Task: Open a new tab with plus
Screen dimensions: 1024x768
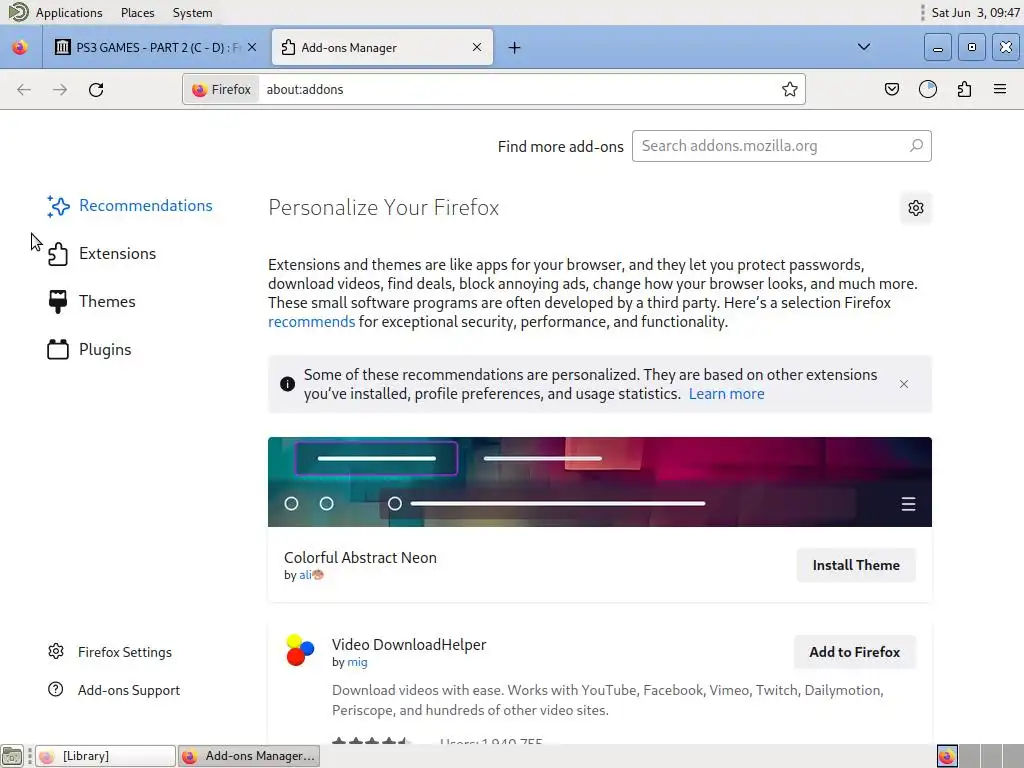Action: click(x=515, y=48)
